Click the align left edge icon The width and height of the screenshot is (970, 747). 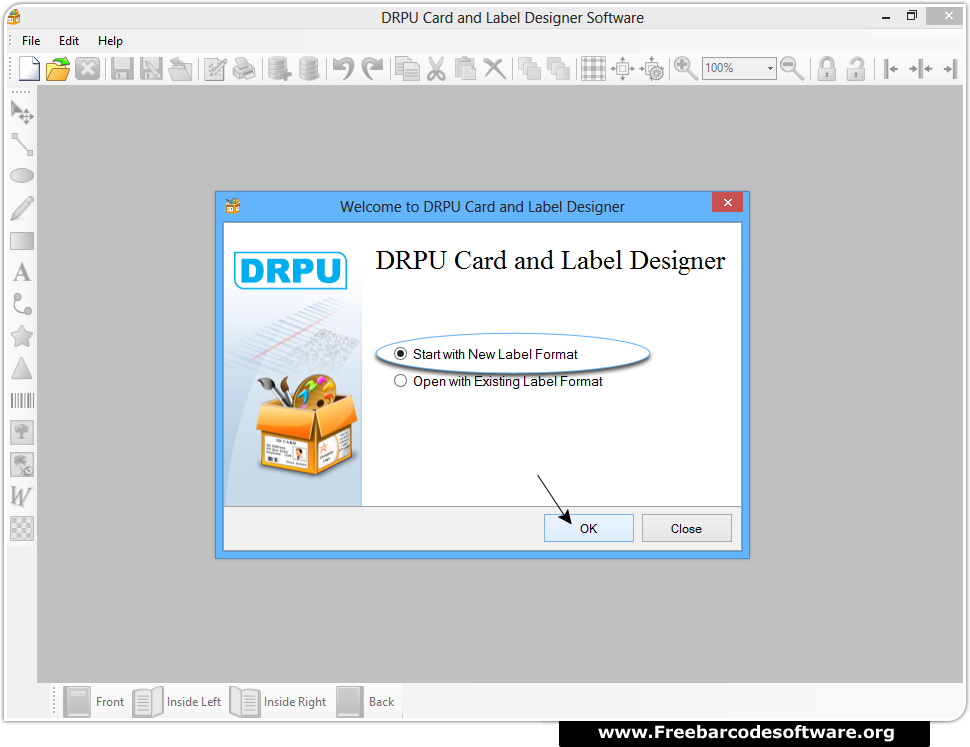coord(891,69)
